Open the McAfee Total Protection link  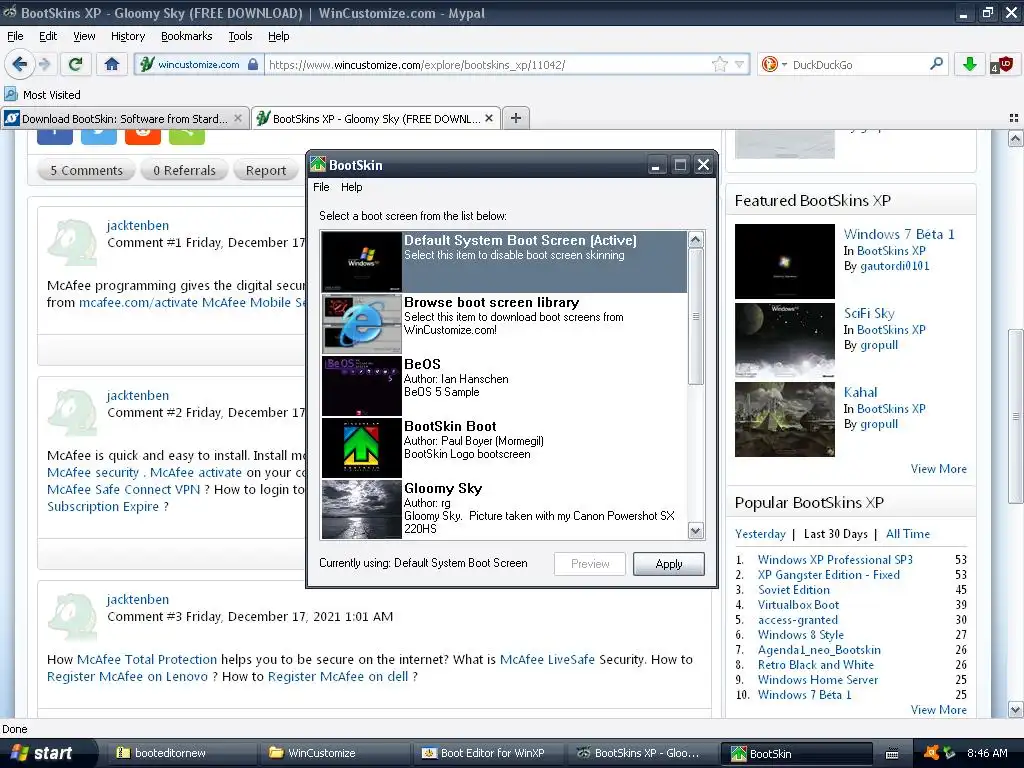coord(147,660)
